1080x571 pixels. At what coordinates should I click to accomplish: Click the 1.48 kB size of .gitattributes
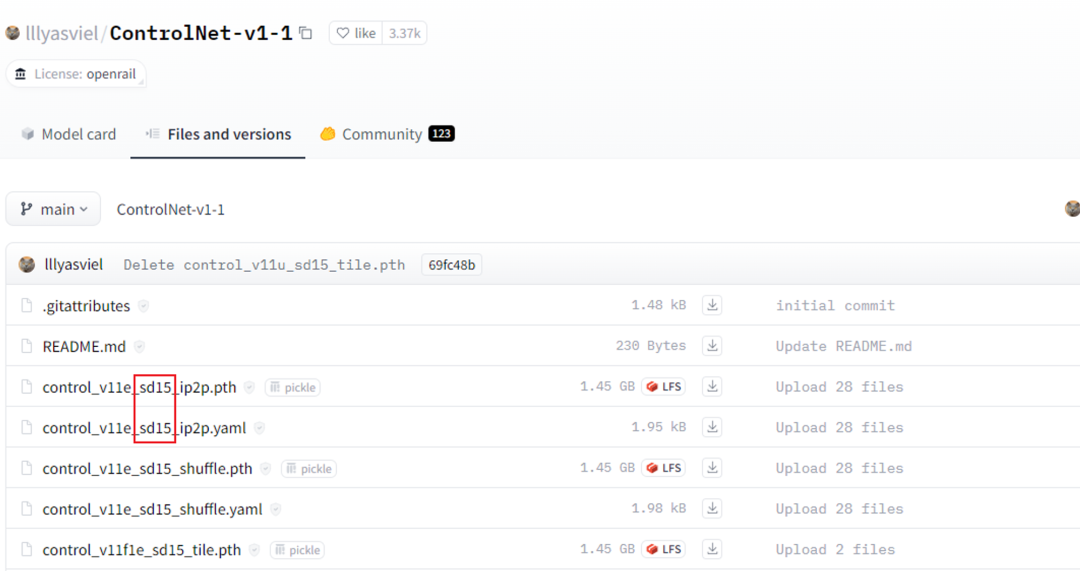click(658, 304)
